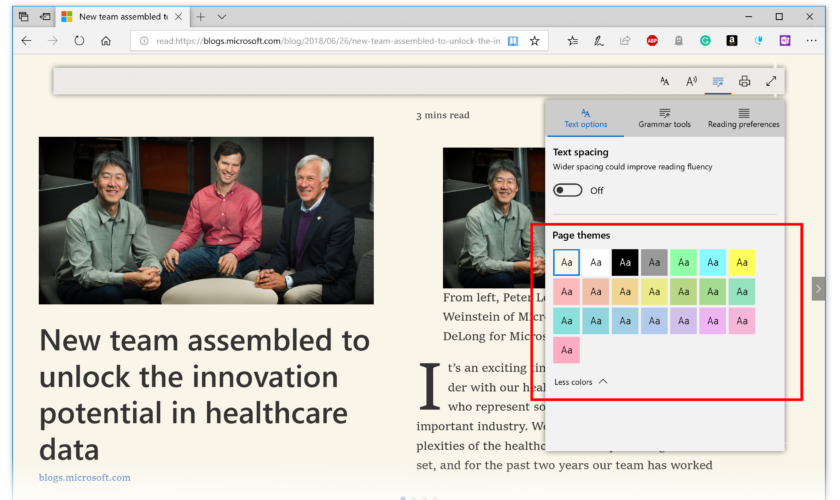Screen dimensions: 840x500
Task: Open the Read aloud tool
Action: click(x=691, y=81)
